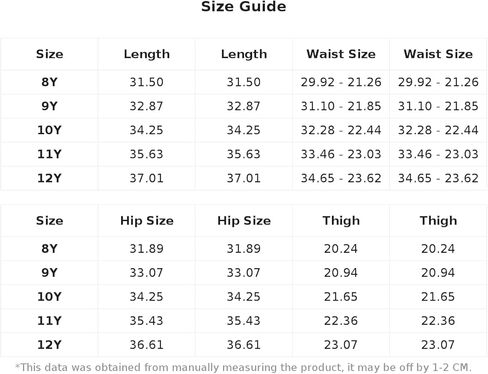Click the Size Guide title
The width and height of the screenshot is (488, 374).
pyautogui.click(x=244, y=7)
